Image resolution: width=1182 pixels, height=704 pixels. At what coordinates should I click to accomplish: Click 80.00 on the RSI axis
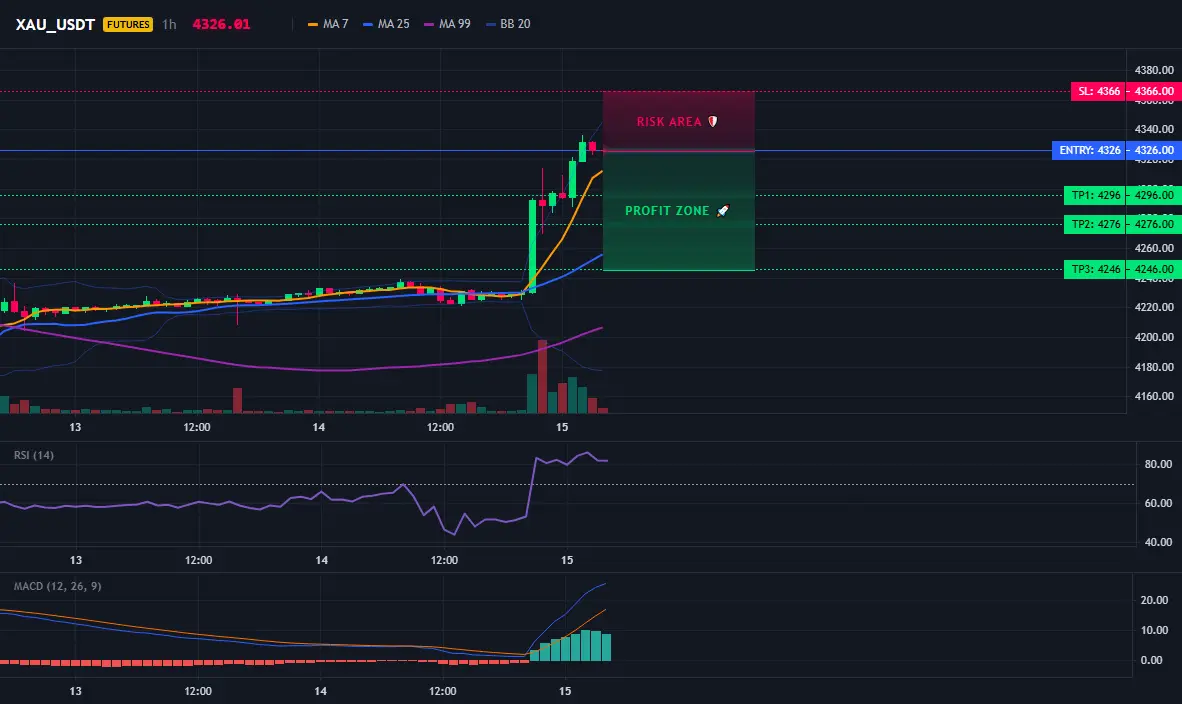coord(1158,464)
